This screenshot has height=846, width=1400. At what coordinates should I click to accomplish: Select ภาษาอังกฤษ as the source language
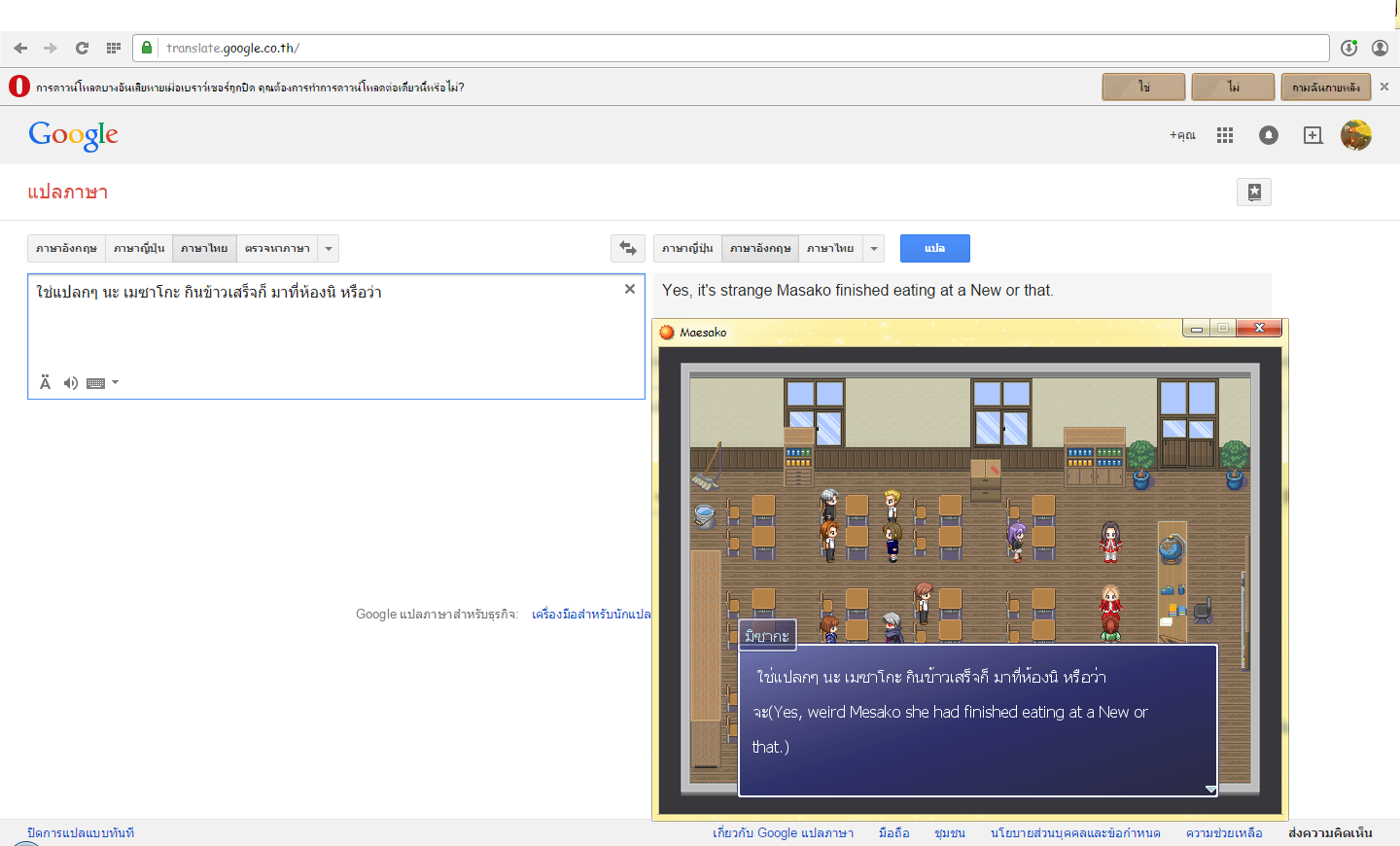pos(66,248)
